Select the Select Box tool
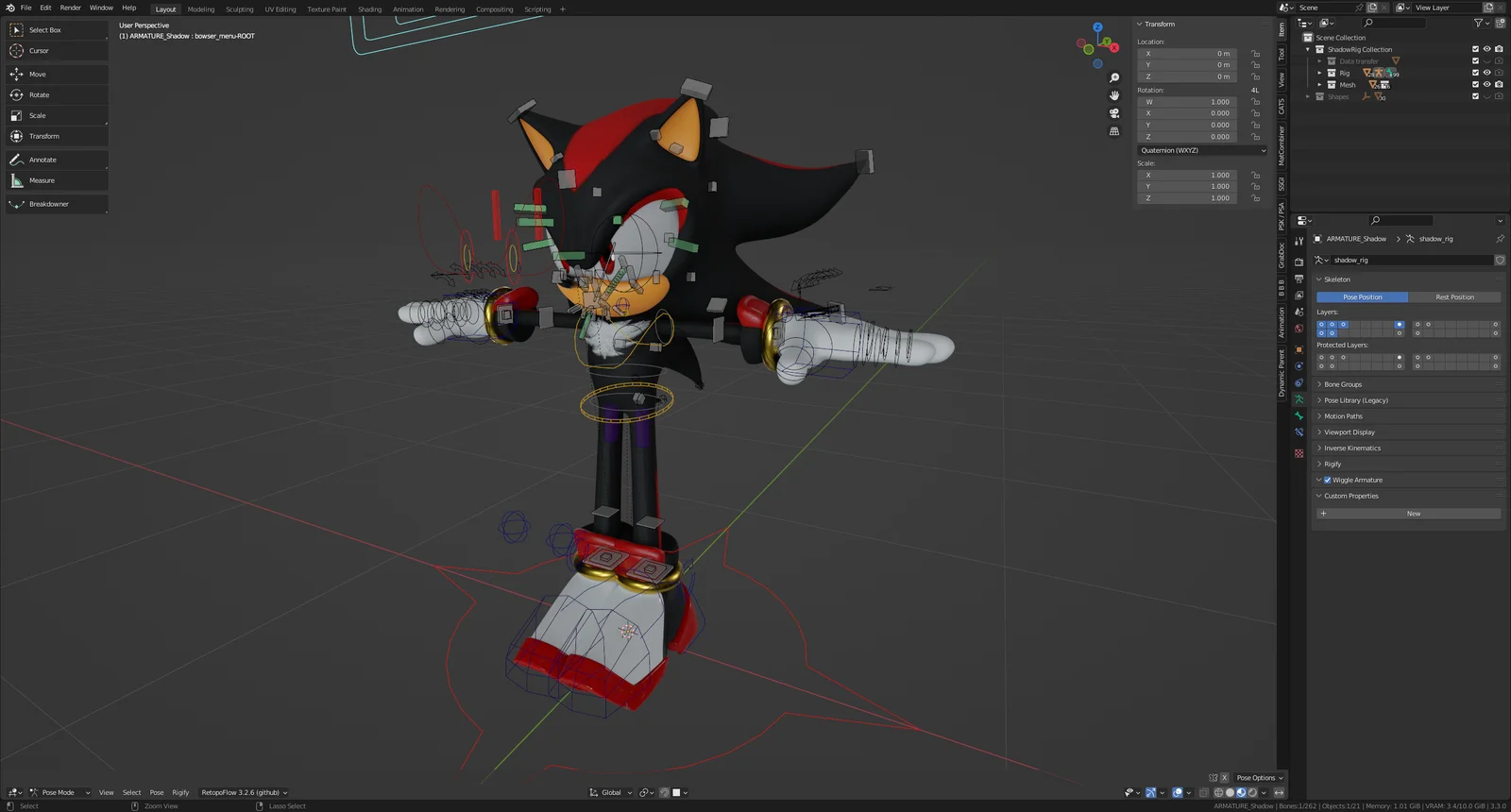Viewport: 1511px width, 812px height. tap(57, 30)
